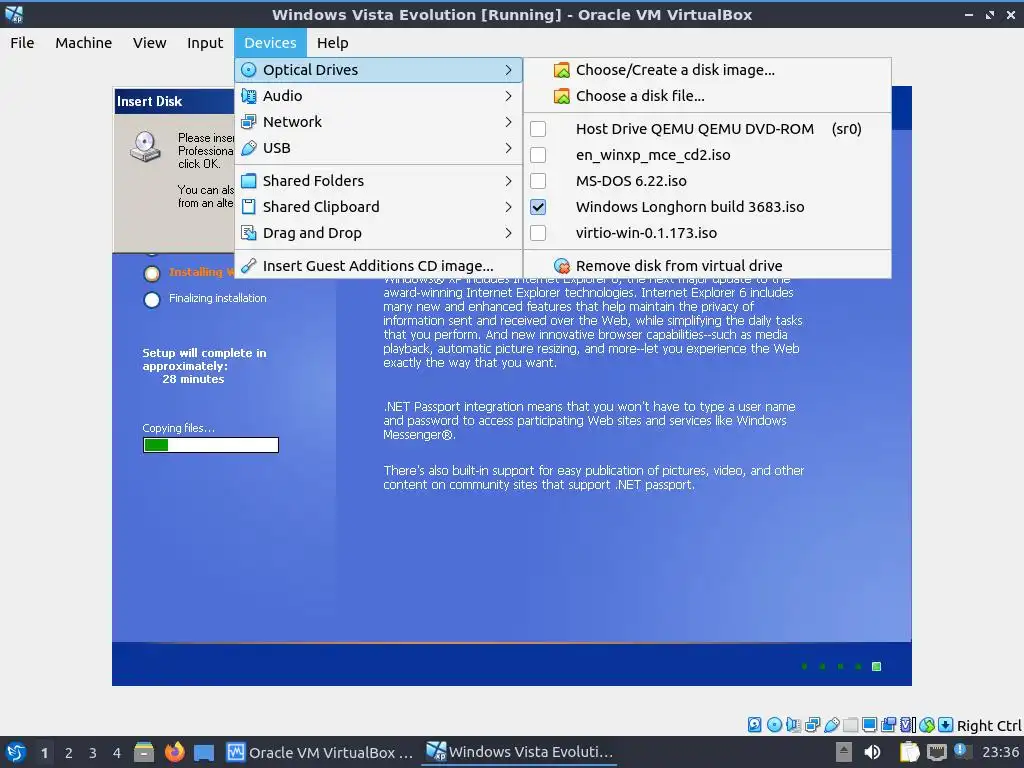This screenshot has width=1024, height=768.
Task: Click the show desktop taskbar icon
Action: (204, 752)
